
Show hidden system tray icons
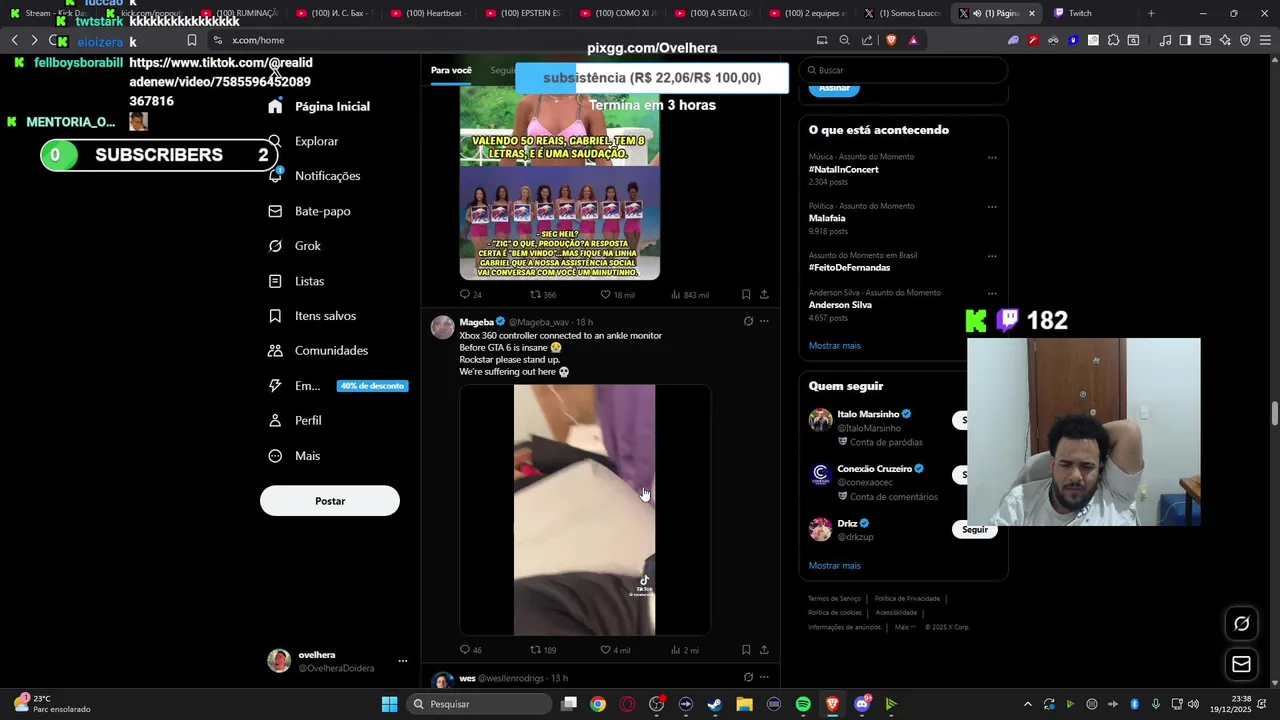pos(1027,704)
